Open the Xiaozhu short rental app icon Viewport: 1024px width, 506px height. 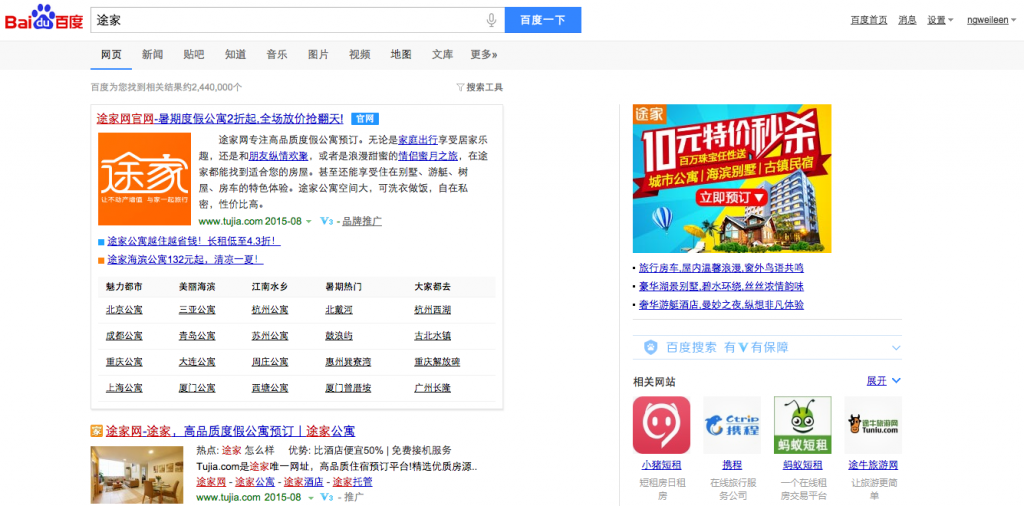[x=661, y=425]
